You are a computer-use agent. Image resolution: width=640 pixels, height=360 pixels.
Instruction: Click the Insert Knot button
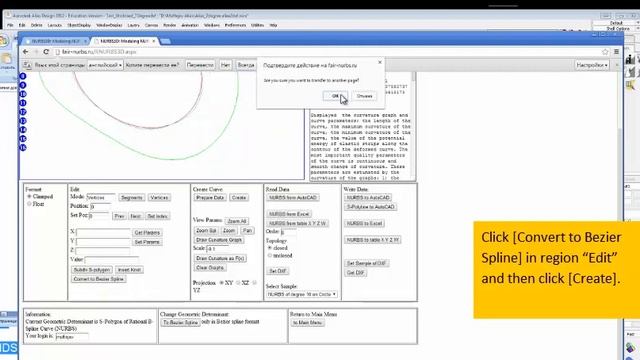click(129, 270)
